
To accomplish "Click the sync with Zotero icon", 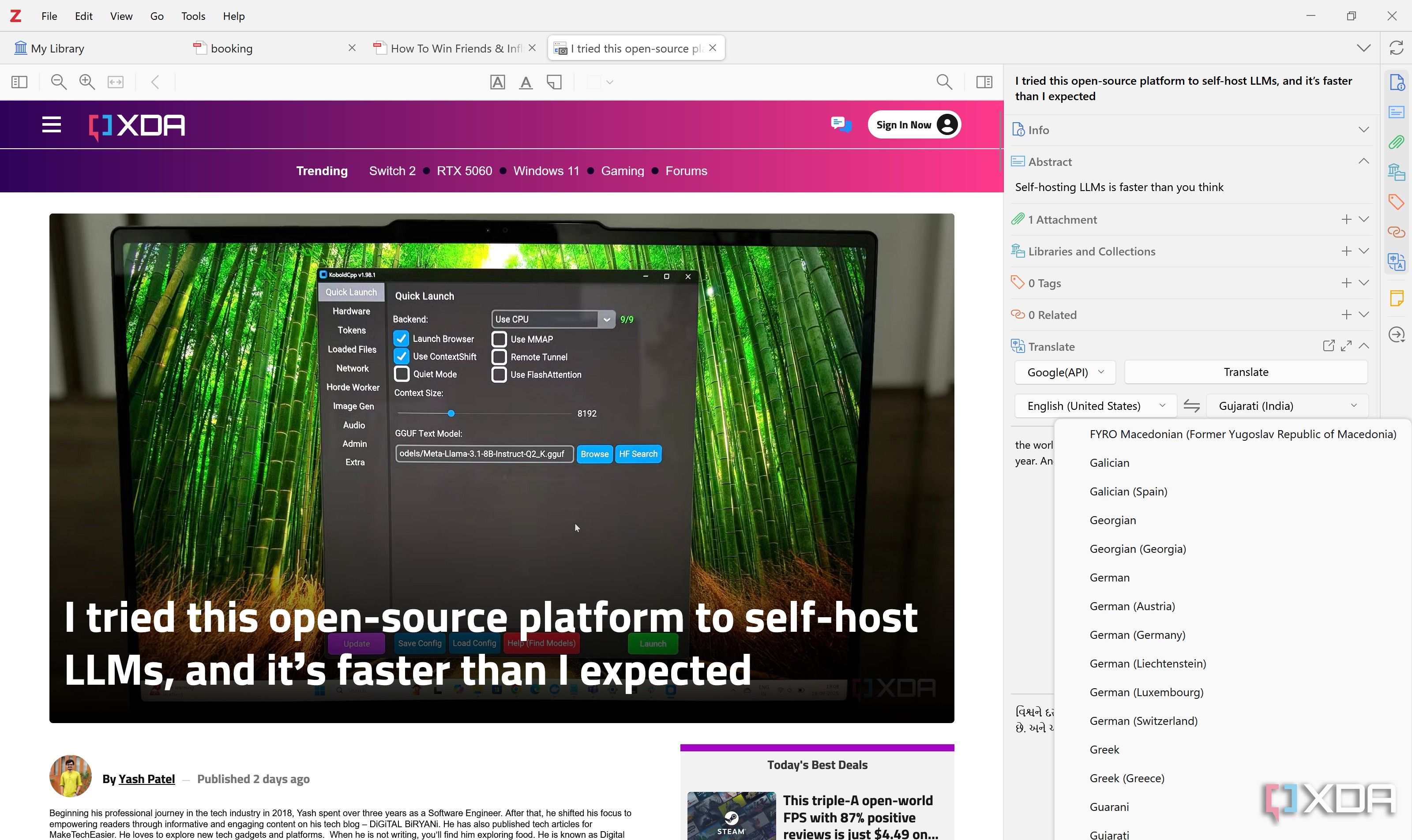I will [1396, 48].
